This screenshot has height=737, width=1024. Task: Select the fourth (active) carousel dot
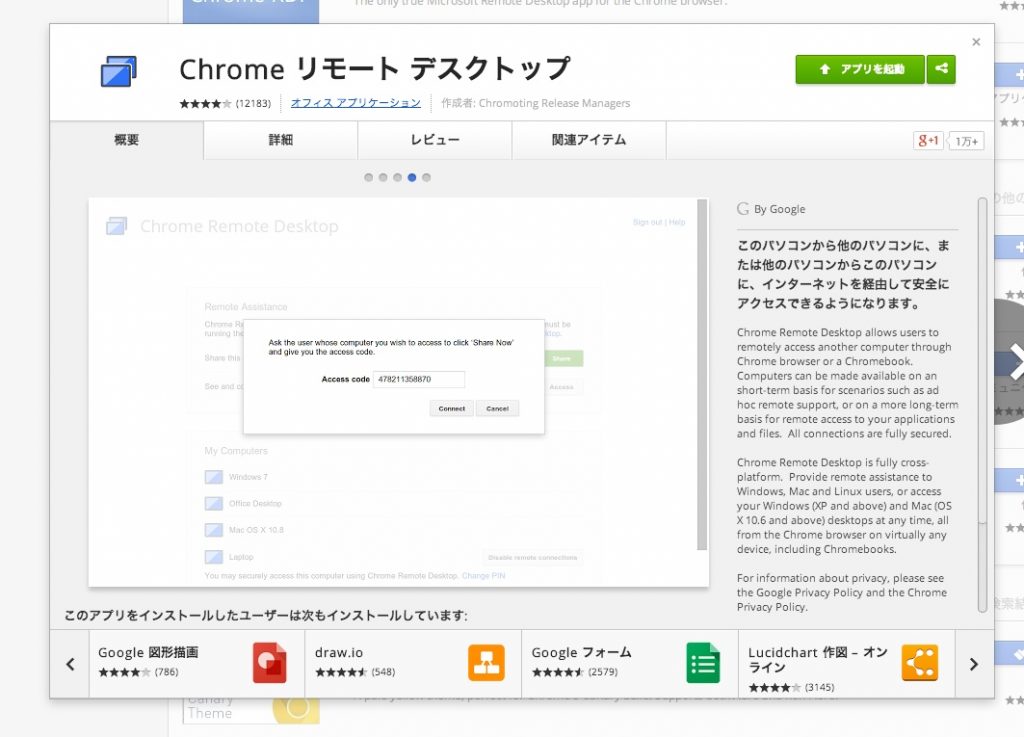click(x=412, y=178)
